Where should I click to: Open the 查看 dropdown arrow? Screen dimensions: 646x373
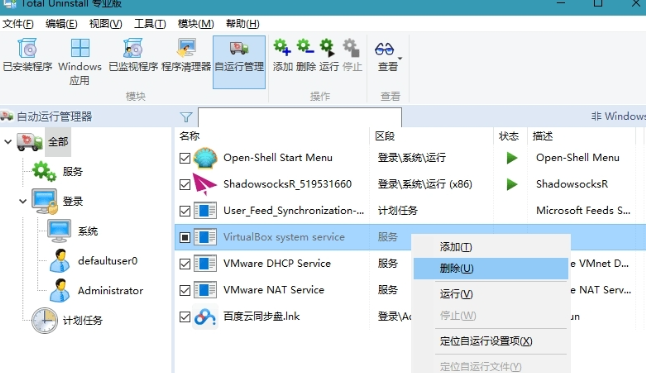point(400,58)
